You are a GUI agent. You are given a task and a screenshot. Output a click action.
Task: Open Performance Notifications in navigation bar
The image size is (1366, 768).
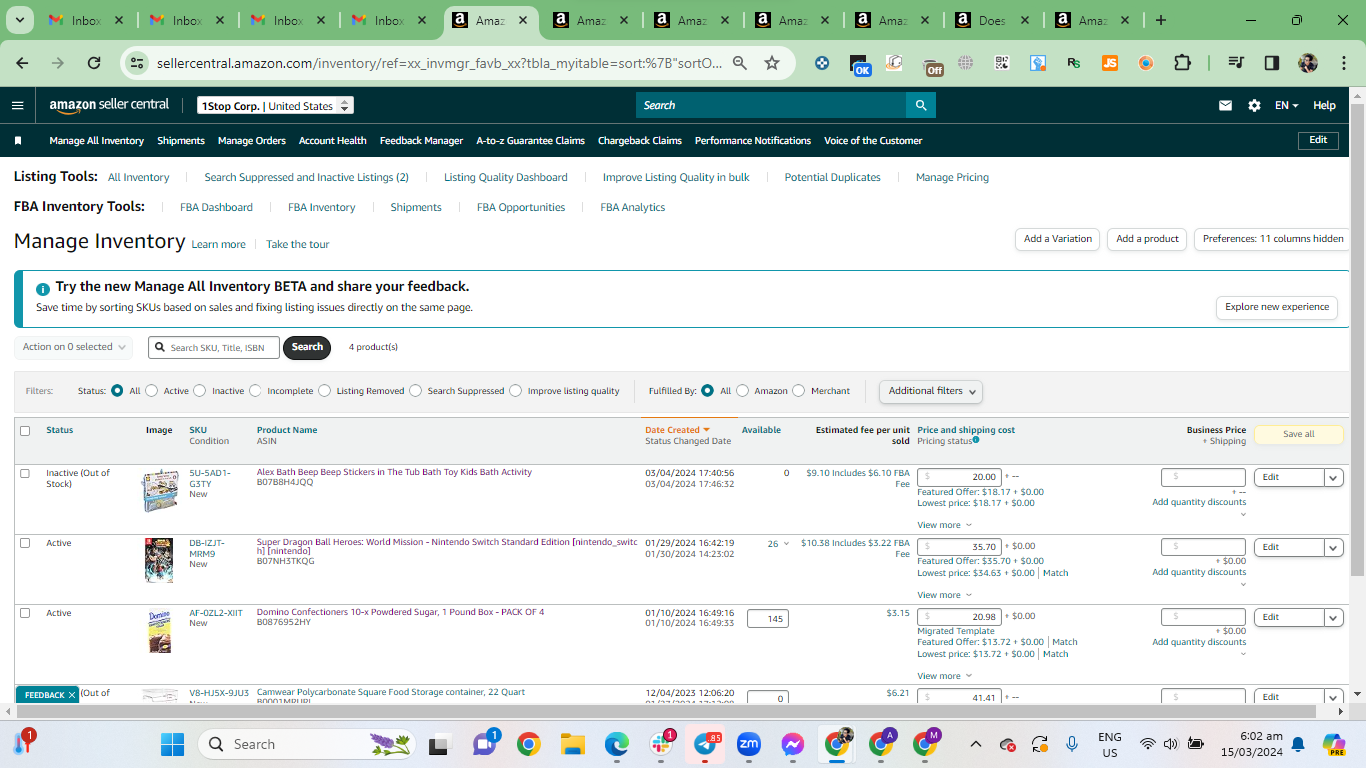(753, 141)
